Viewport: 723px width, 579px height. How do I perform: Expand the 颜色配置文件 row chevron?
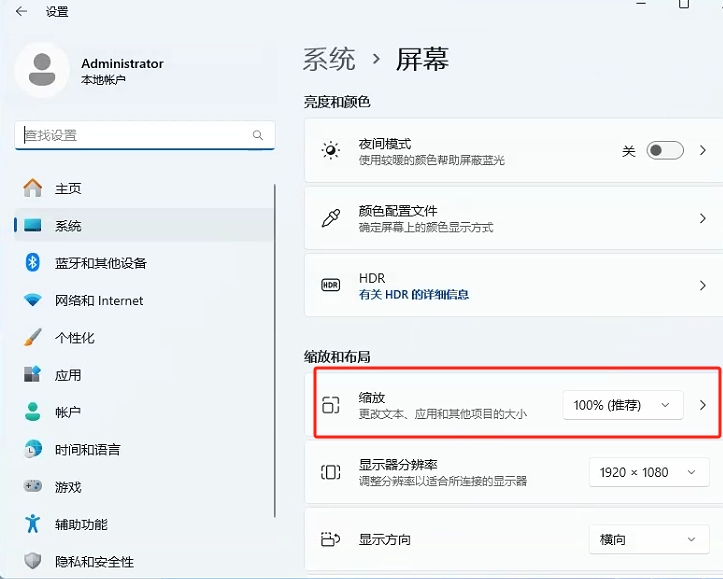(x=702, y=218)
